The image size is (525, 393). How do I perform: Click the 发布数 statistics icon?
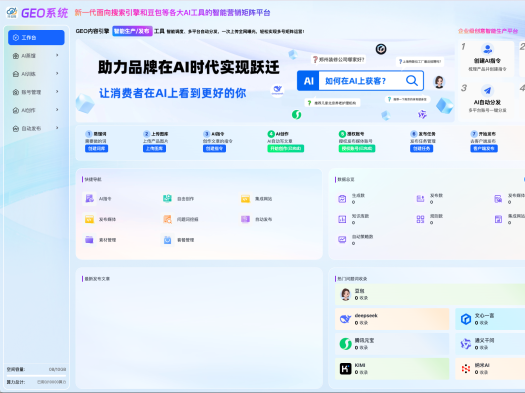(420, 199)
